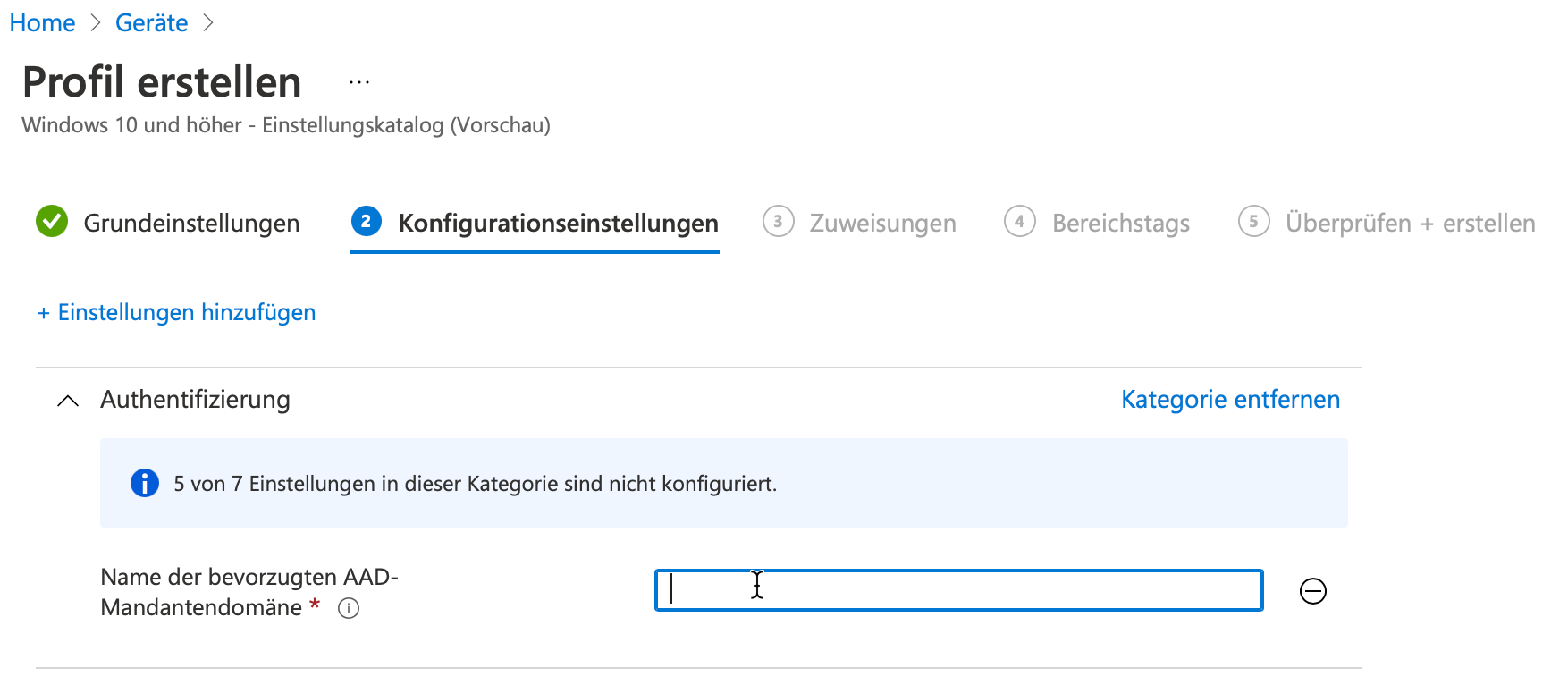
Task: Click Kategorie entfernen
Action: 1229,399
